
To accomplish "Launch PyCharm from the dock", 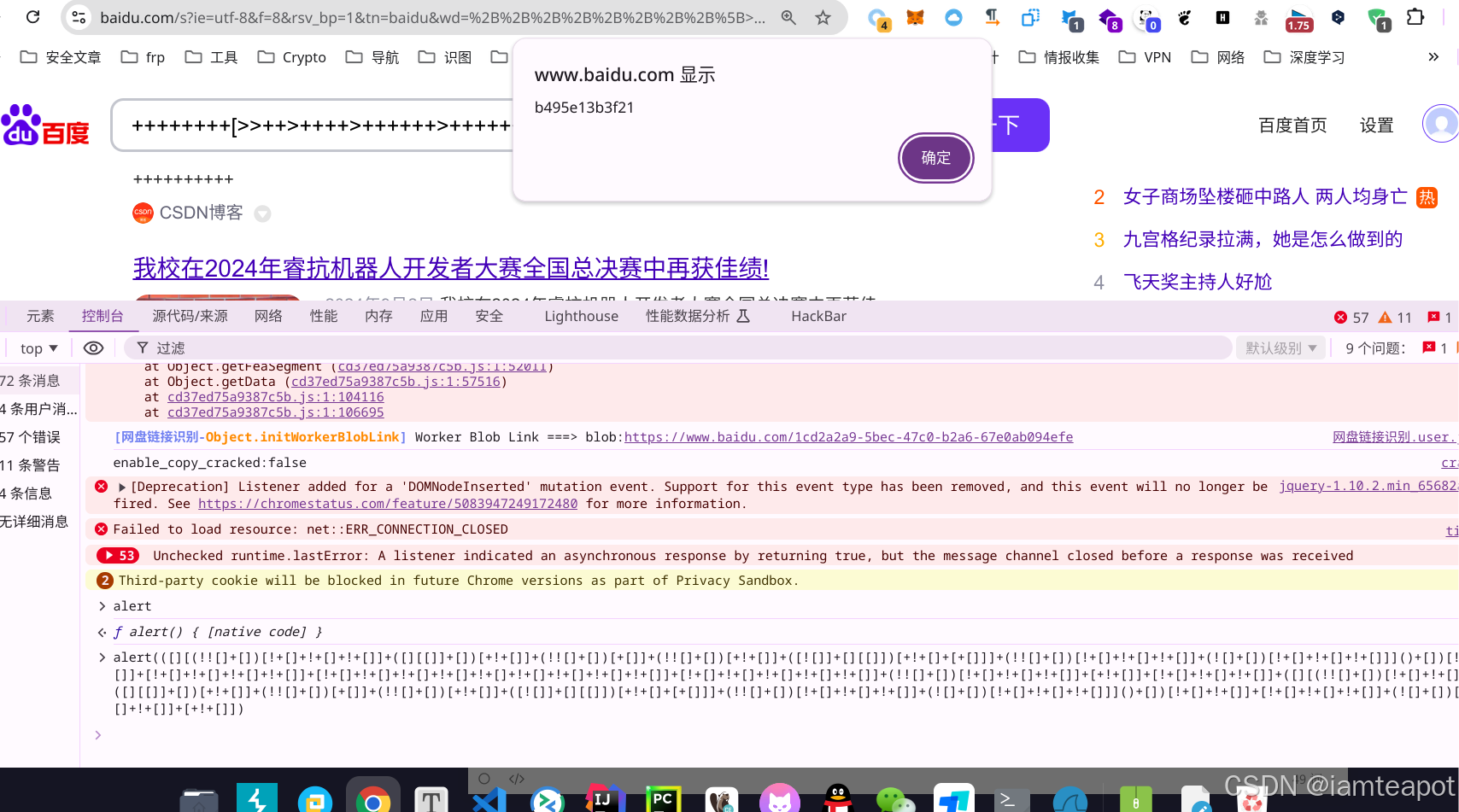I will (663, 799).
